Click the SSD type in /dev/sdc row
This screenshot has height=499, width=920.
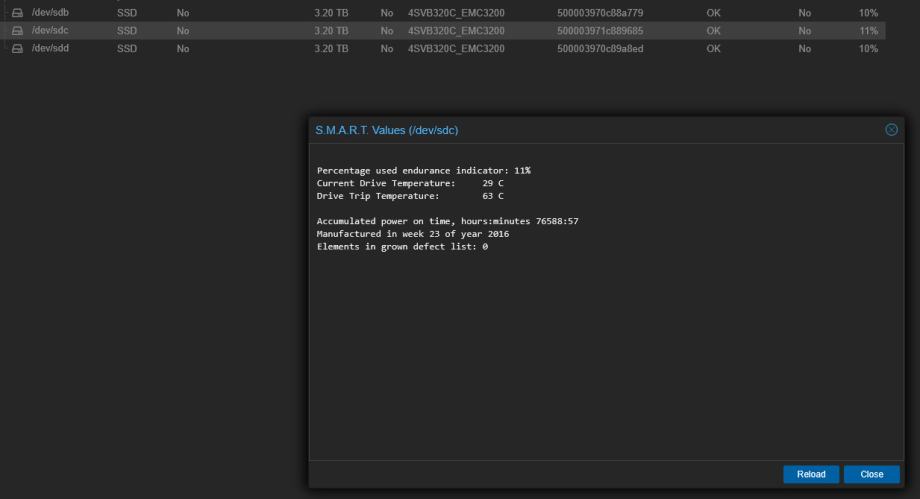(x=127, y=31)
